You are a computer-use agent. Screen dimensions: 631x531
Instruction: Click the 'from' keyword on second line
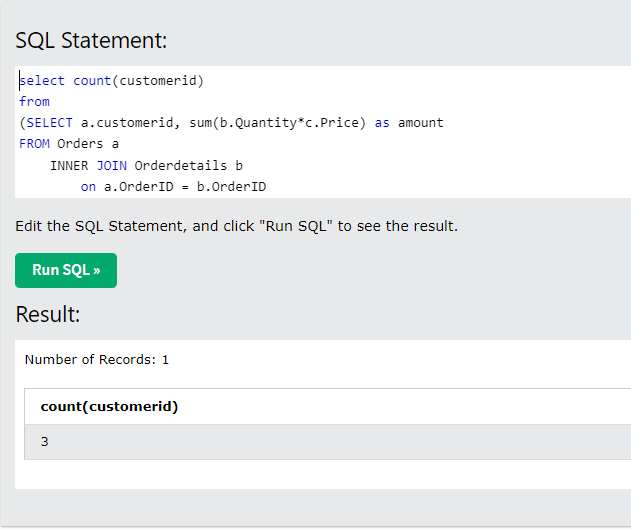(x=34, y=102)
